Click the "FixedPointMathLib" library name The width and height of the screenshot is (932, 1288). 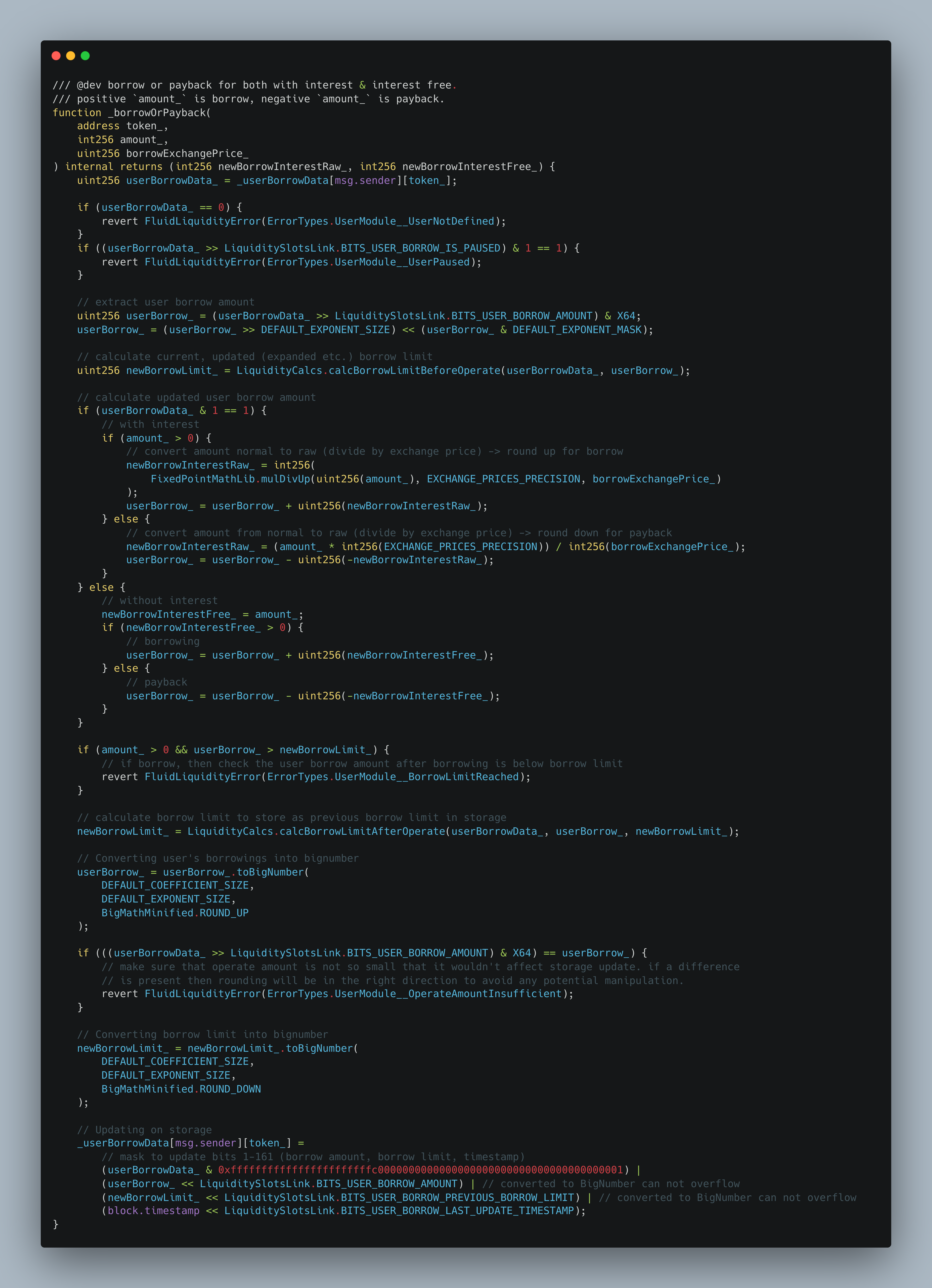203,479
